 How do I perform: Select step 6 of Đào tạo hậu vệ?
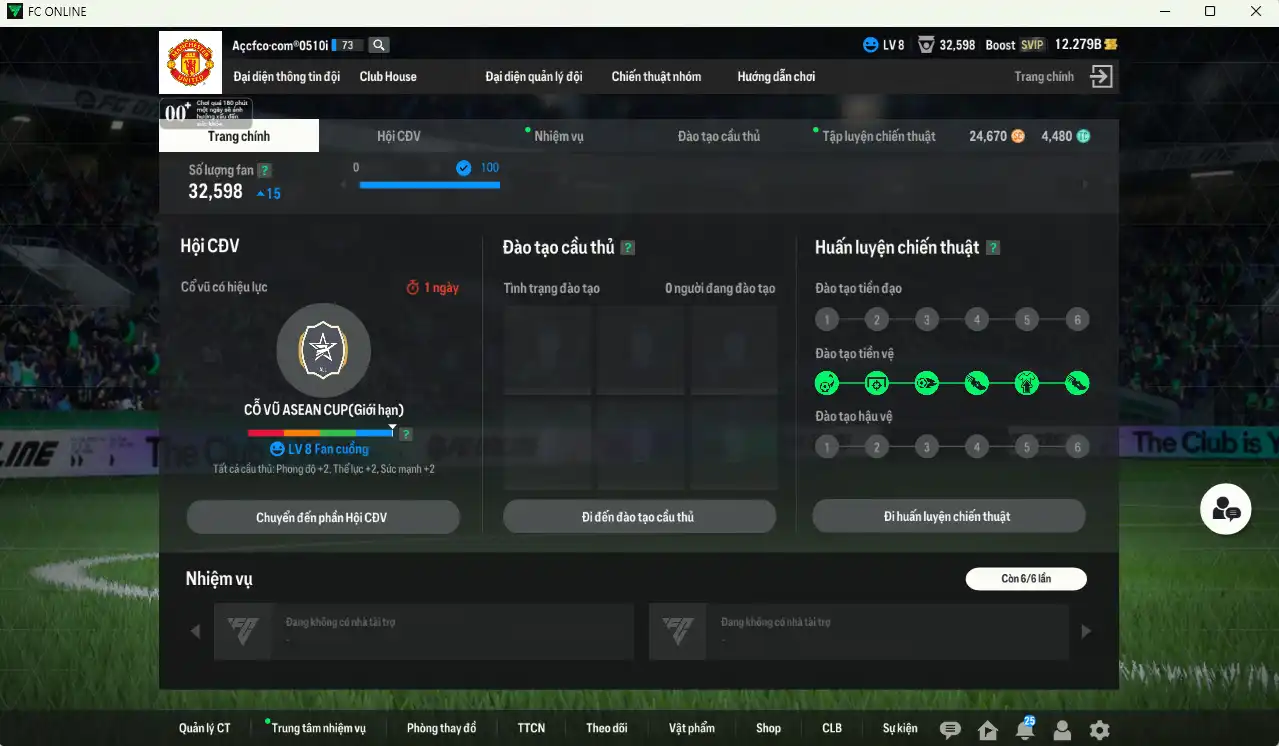1077,447
